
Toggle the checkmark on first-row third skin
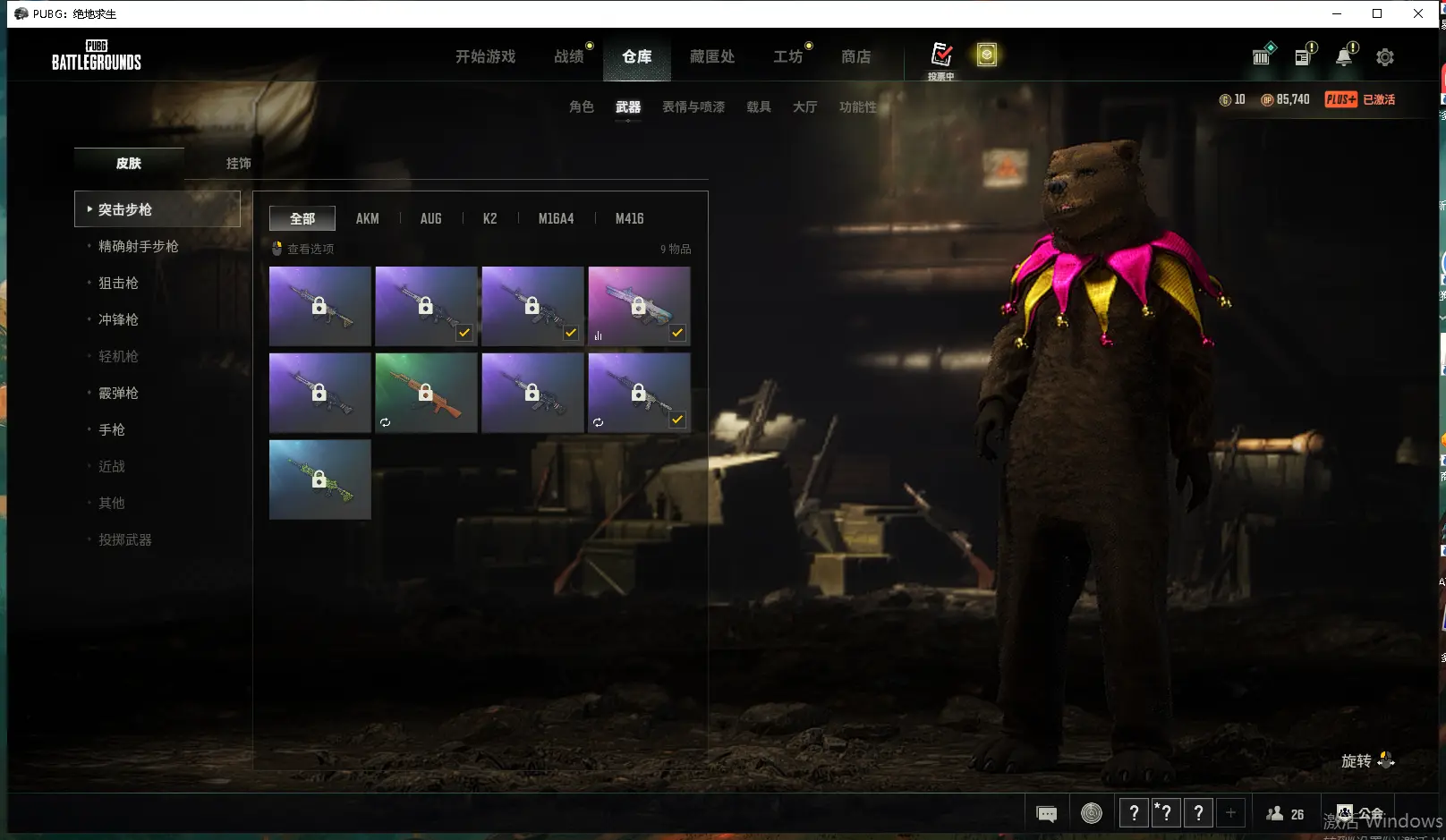coord(571,333)
